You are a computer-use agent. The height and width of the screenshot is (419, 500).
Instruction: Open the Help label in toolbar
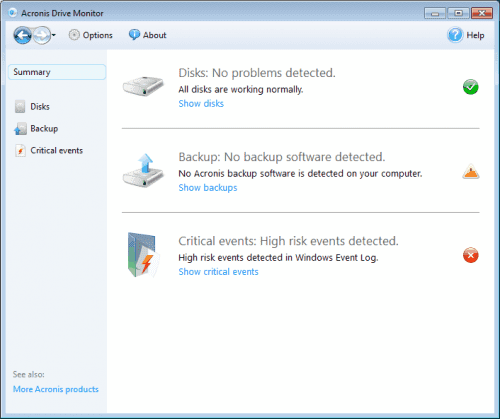point(475,35)
